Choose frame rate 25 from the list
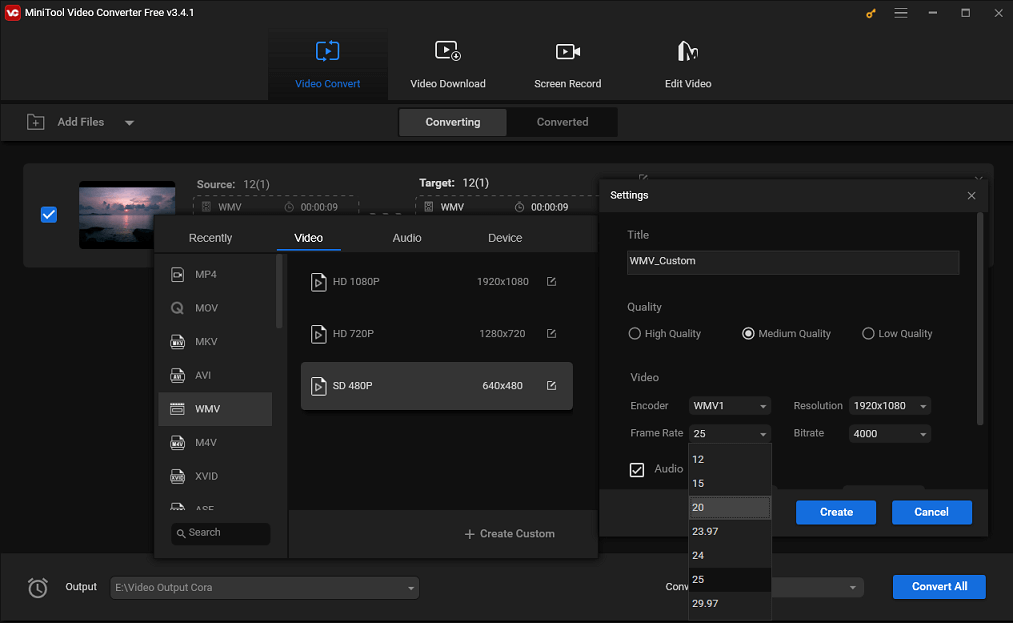This screenshot has width=1013, height=623. click(x=730, y=579)
